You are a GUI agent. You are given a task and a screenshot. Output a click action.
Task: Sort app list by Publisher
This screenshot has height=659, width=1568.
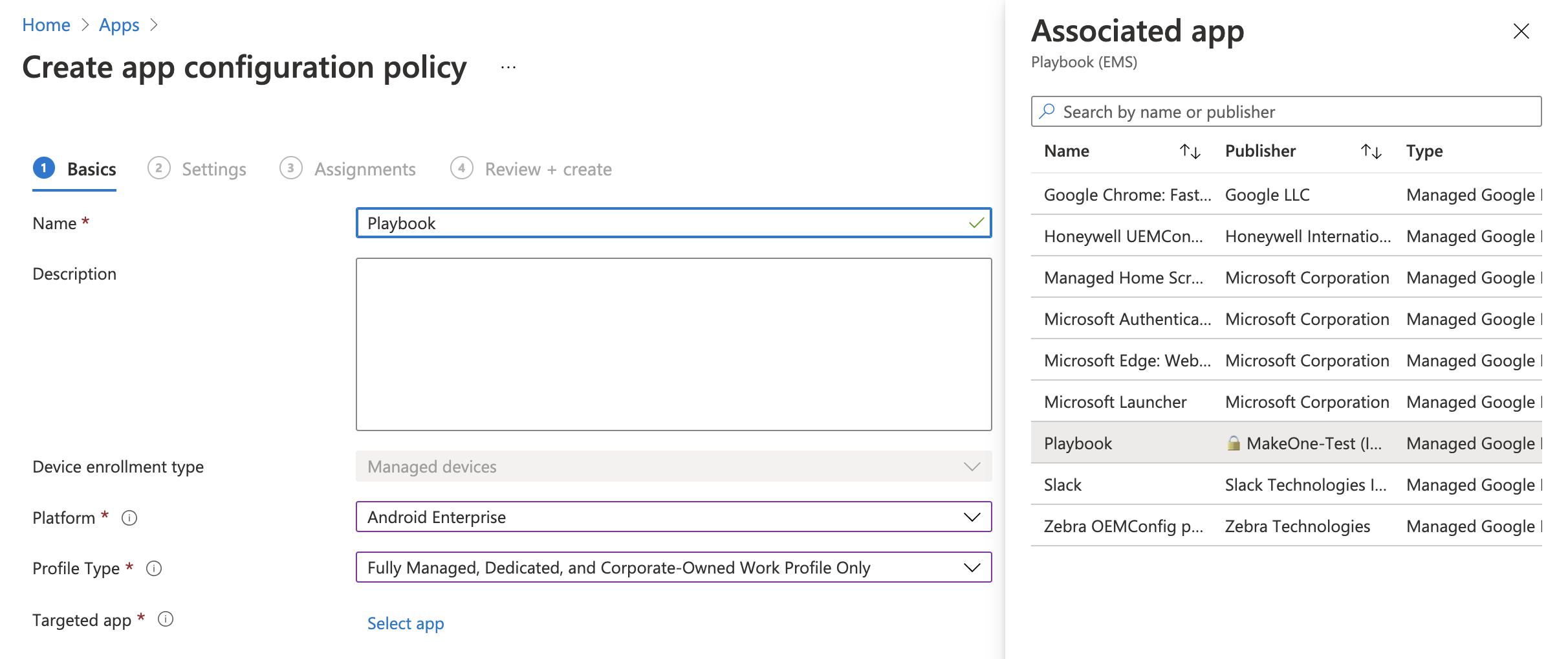[1371, 151]
